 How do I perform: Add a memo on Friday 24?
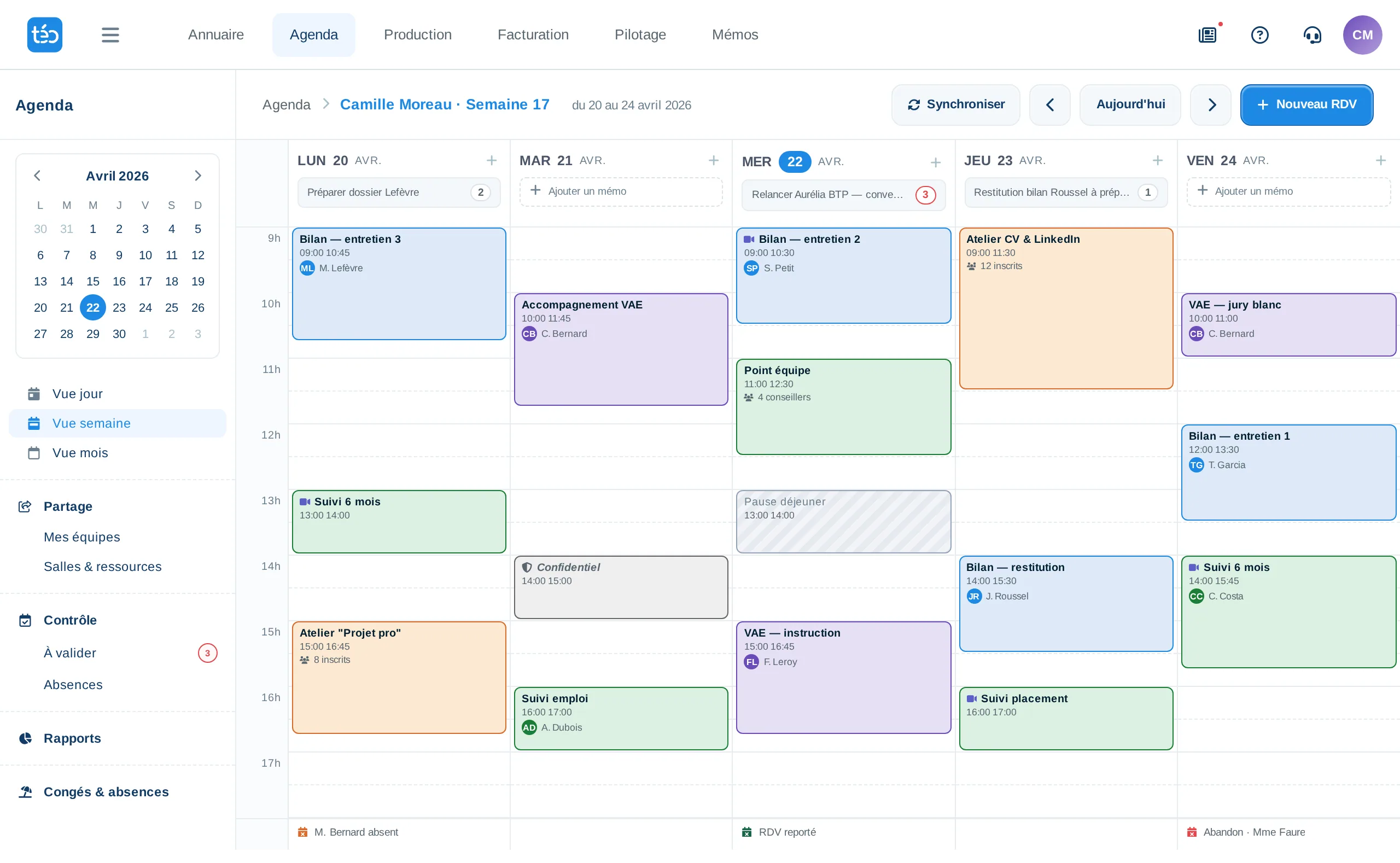coord(1288,191)
